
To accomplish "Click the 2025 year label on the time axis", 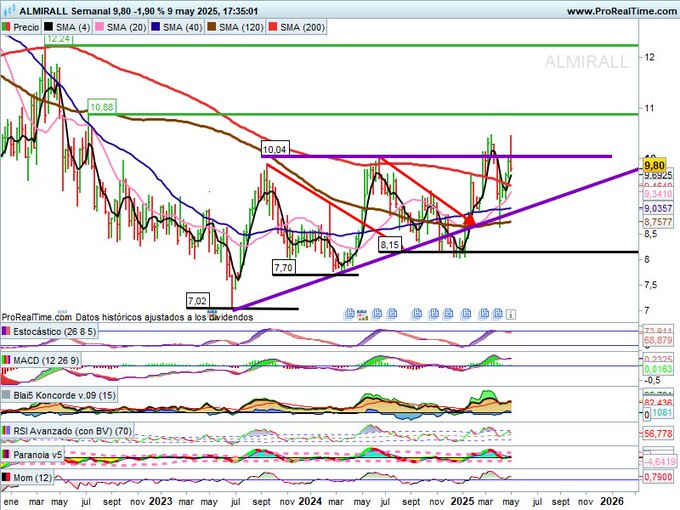I will pyautogui.click(x=462, y=501).
